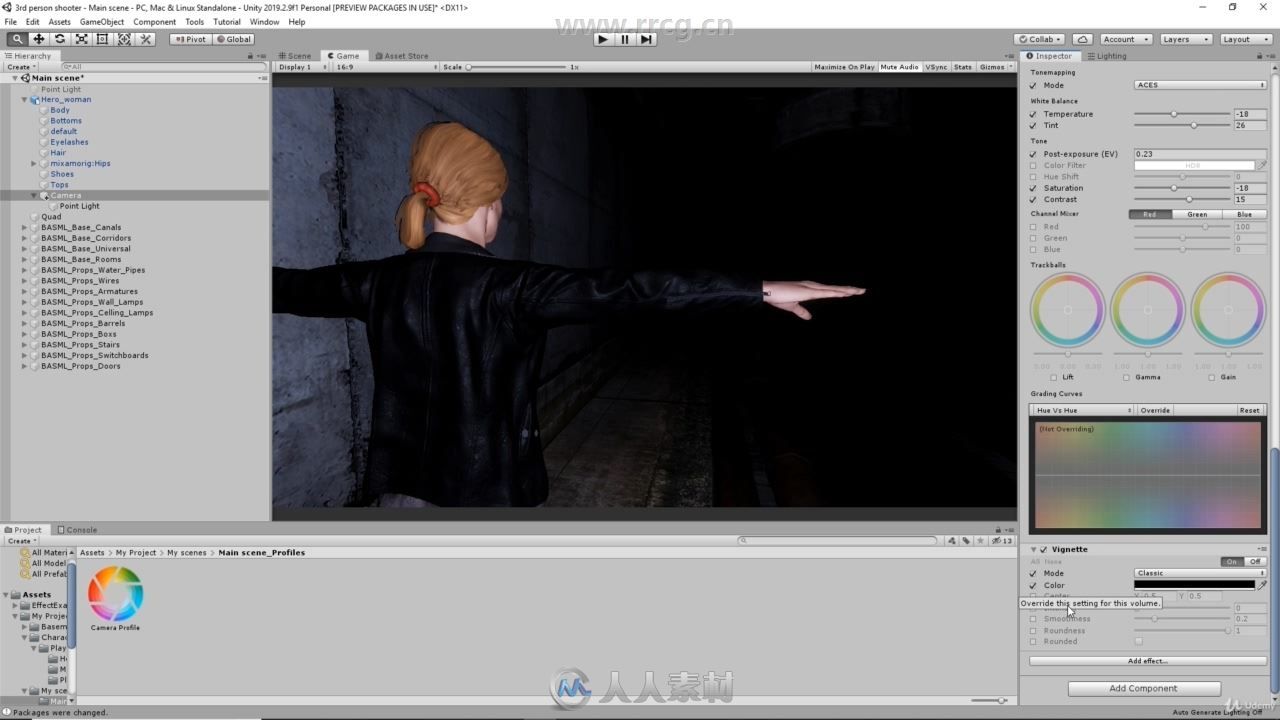Open the cloud services icon
The height and width of the screenshot is (720, 1280).
(1082, 39)
